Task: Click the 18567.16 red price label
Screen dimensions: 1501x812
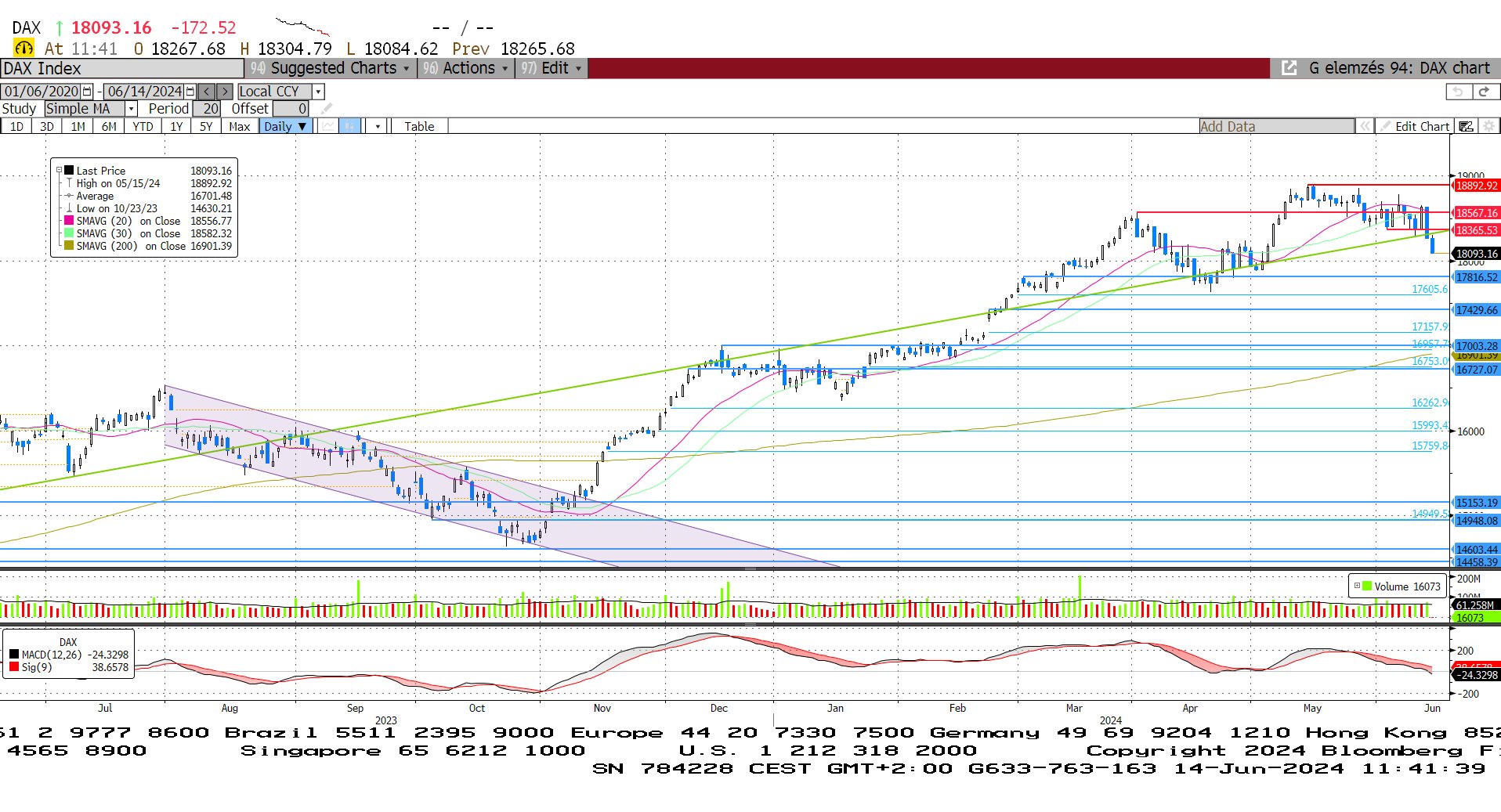Action: [x=1476, y=213]
